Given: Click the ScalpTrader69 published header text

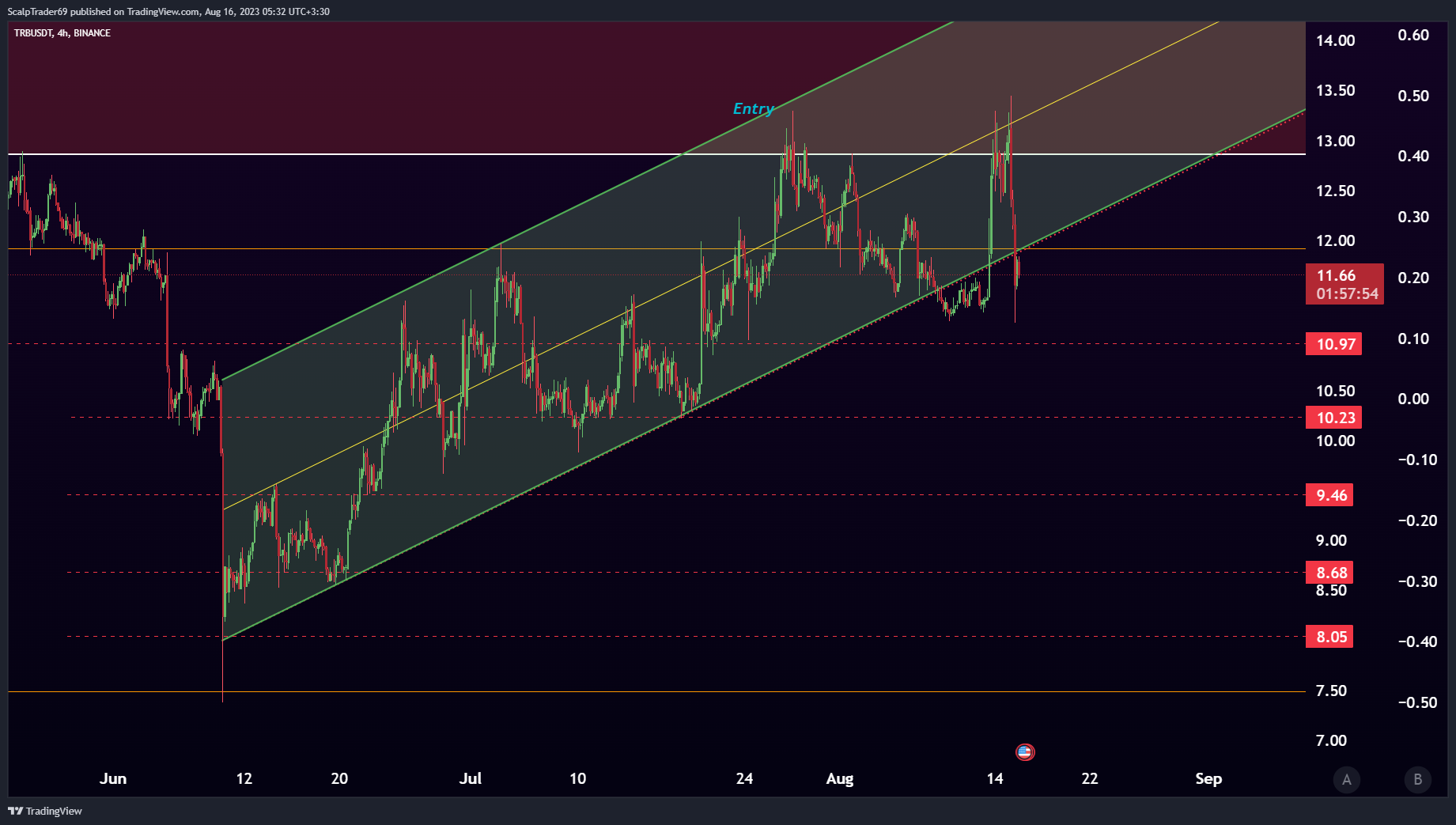Looking at the screenshot, I should (x=168, y=12).
